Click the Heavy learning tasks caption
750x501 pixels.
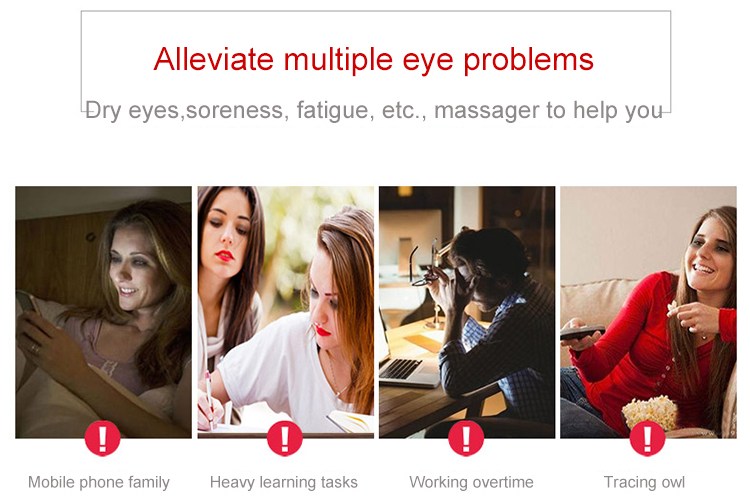(284, 482)
